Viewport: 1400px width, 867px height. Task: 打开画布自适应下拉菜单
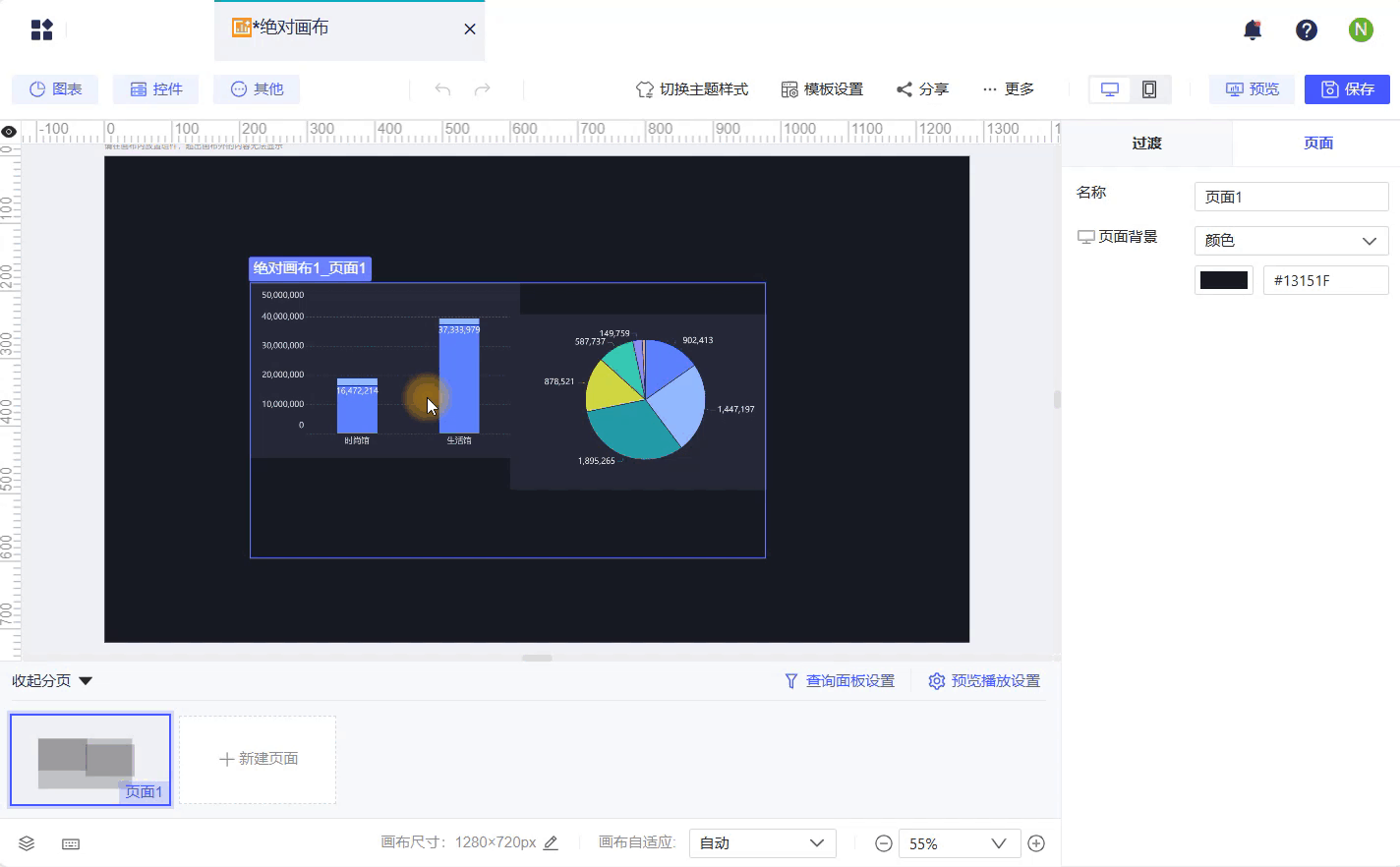tap(762, 842)
